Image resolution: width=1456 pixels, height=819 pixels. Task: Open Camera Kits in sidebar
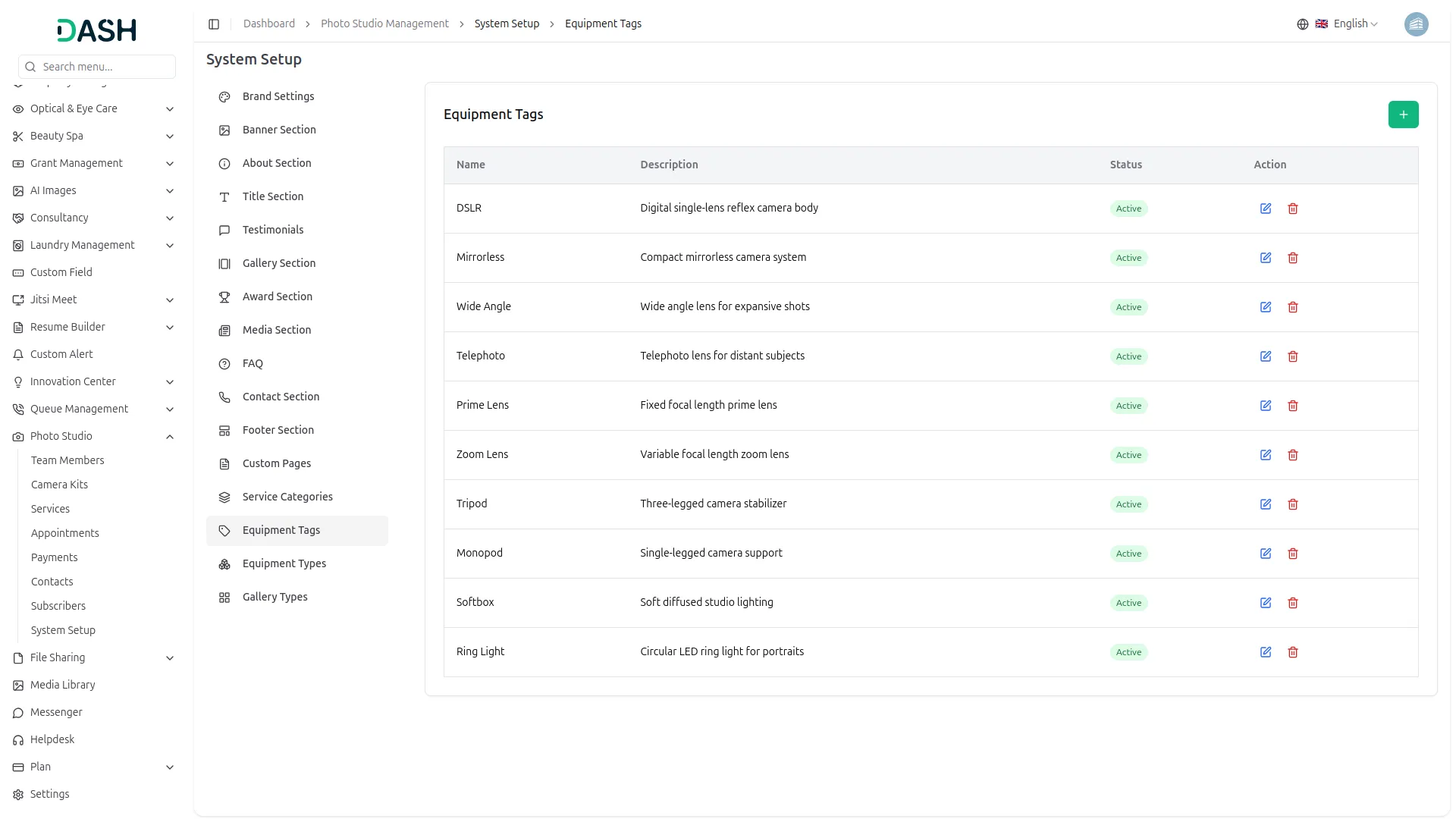(x=59, y=485)
